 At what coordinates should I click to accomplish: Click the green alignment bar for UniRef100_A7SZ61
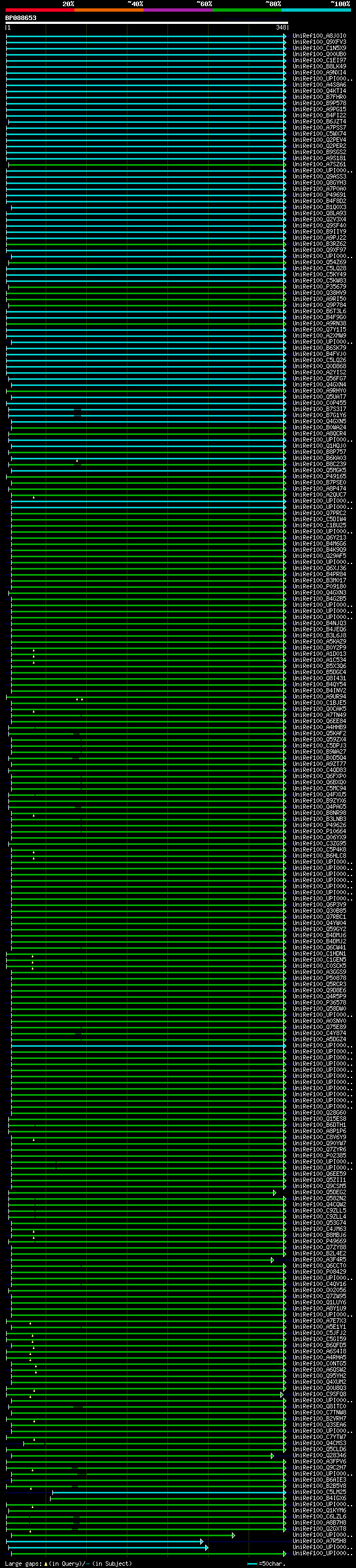(147, 164)
